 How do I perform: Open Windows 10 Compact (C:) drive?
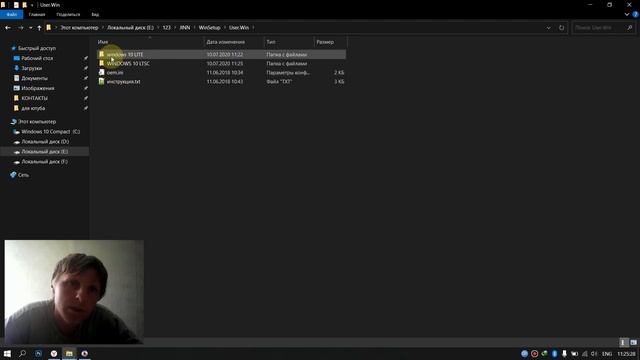50,132
